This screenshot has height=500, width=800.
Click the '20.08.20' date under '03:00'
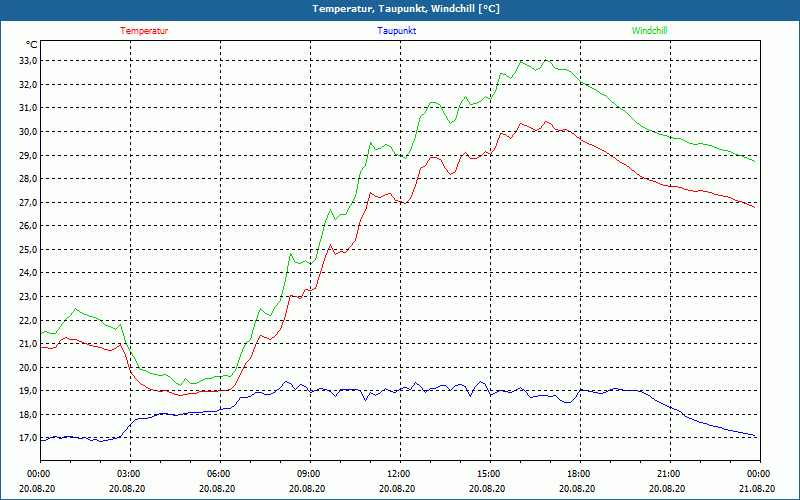(127, 488)
